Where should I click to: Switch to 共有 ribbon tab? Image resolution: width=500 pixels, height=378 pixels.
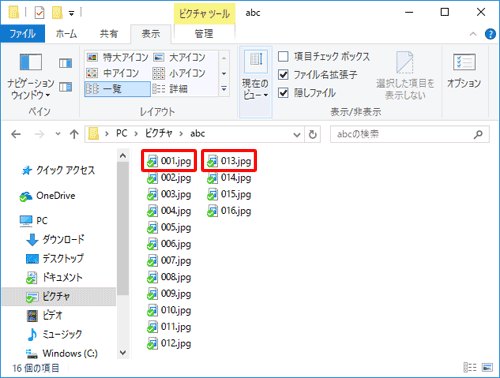click(x=109, y=34)
